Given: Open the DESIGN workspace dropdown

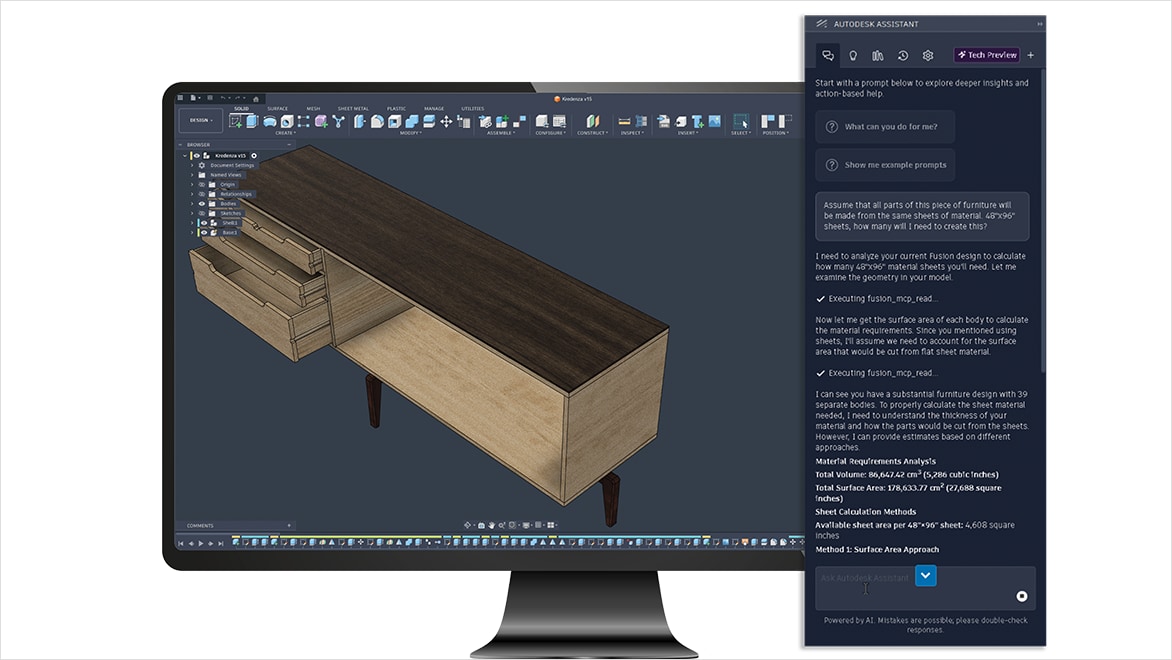Looking at the screenshot, I should click(200, 119).
